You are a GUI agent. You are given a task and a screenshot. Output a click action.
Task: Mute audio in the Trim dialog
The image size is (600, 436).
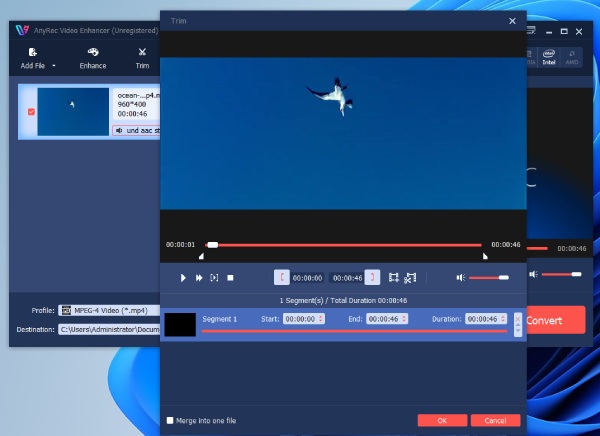click(x=461, y=278)
